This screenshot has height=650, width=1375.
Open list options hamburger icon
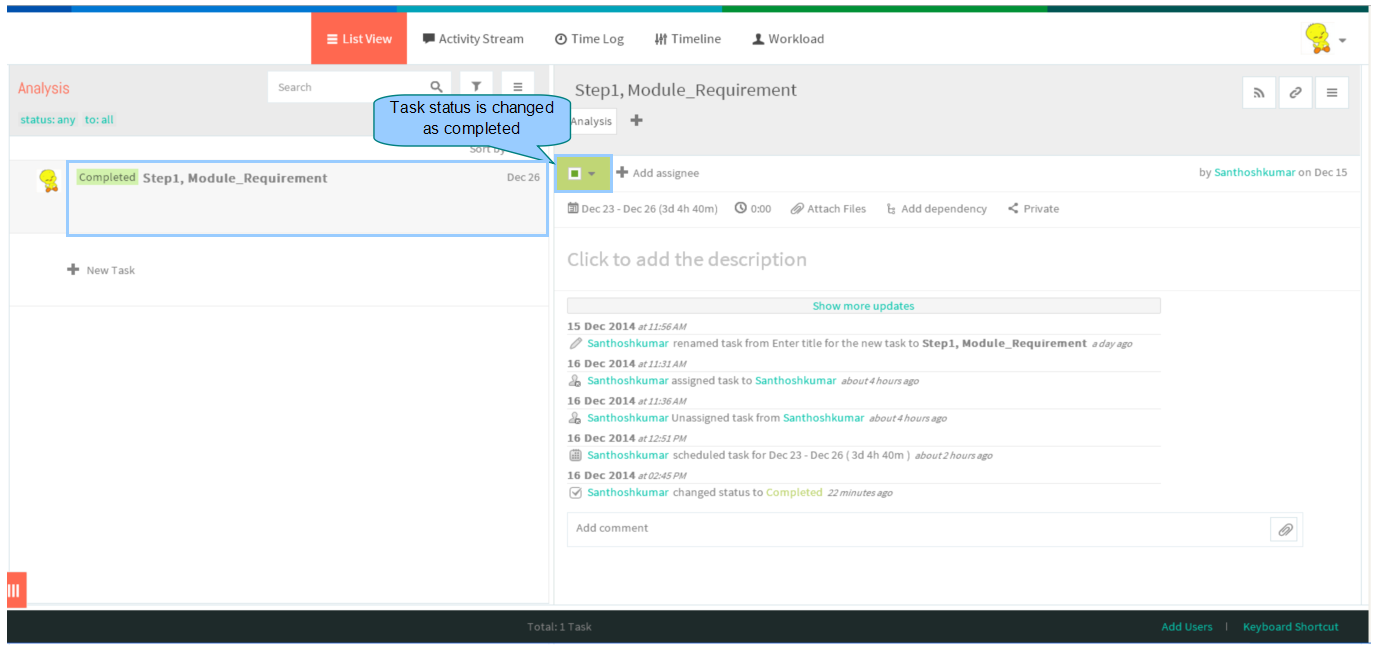pos(517,87)
